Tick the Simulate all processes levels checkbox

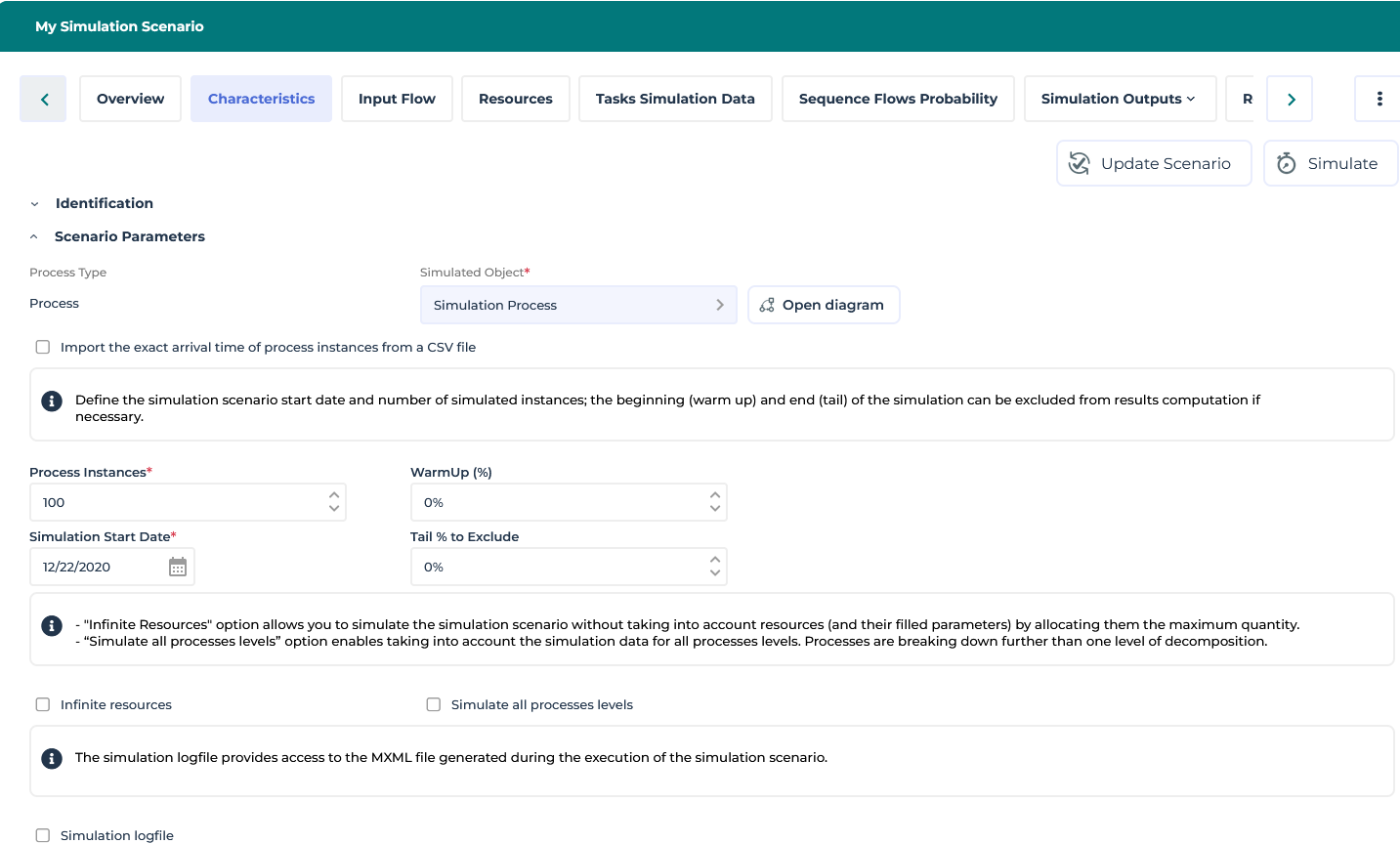pos(434,704)
